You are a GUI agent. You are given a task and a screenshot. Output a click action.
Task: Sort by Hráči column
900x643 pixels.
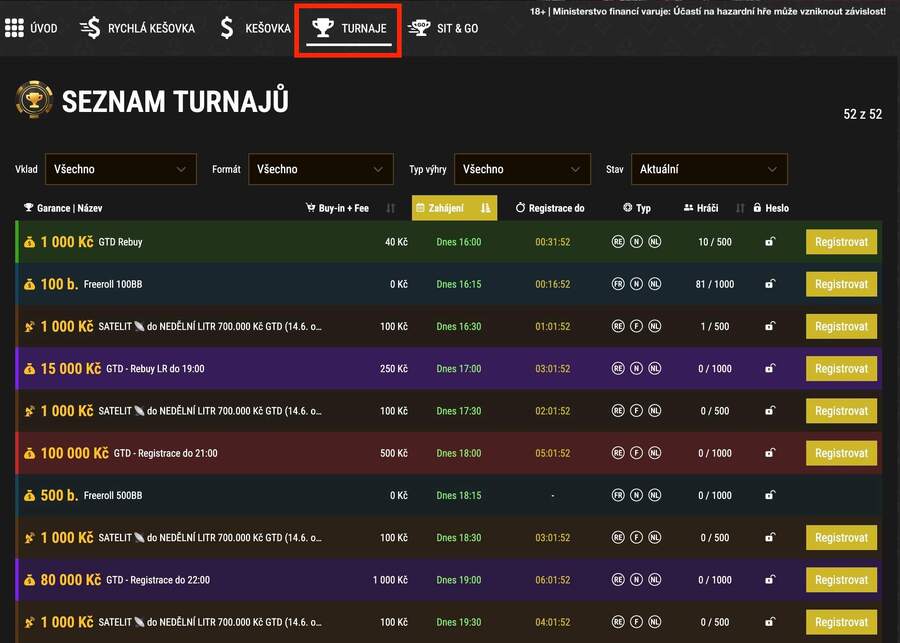pyautogui.click(x=701, y=208)
